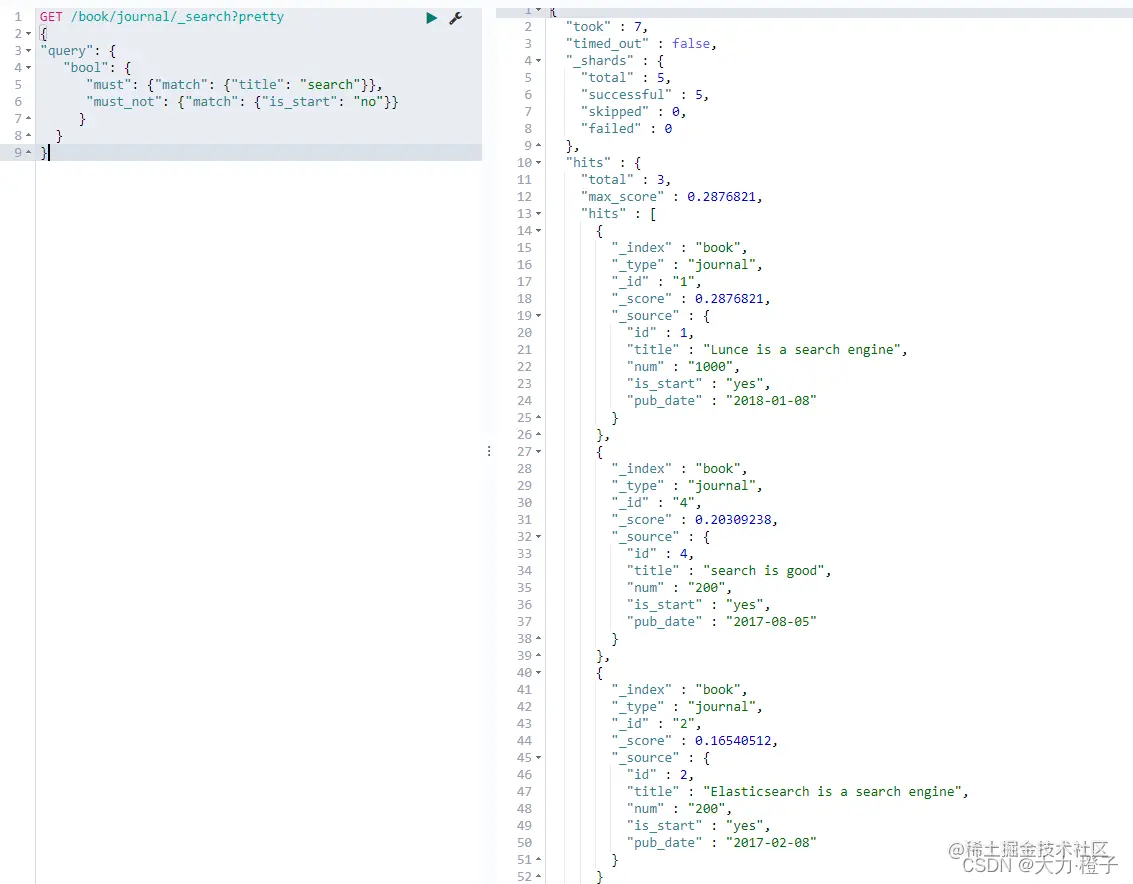1133x884 pixels.
Task: Collapse the "hits" array fold at line 13
Action: tap(538, 214)
